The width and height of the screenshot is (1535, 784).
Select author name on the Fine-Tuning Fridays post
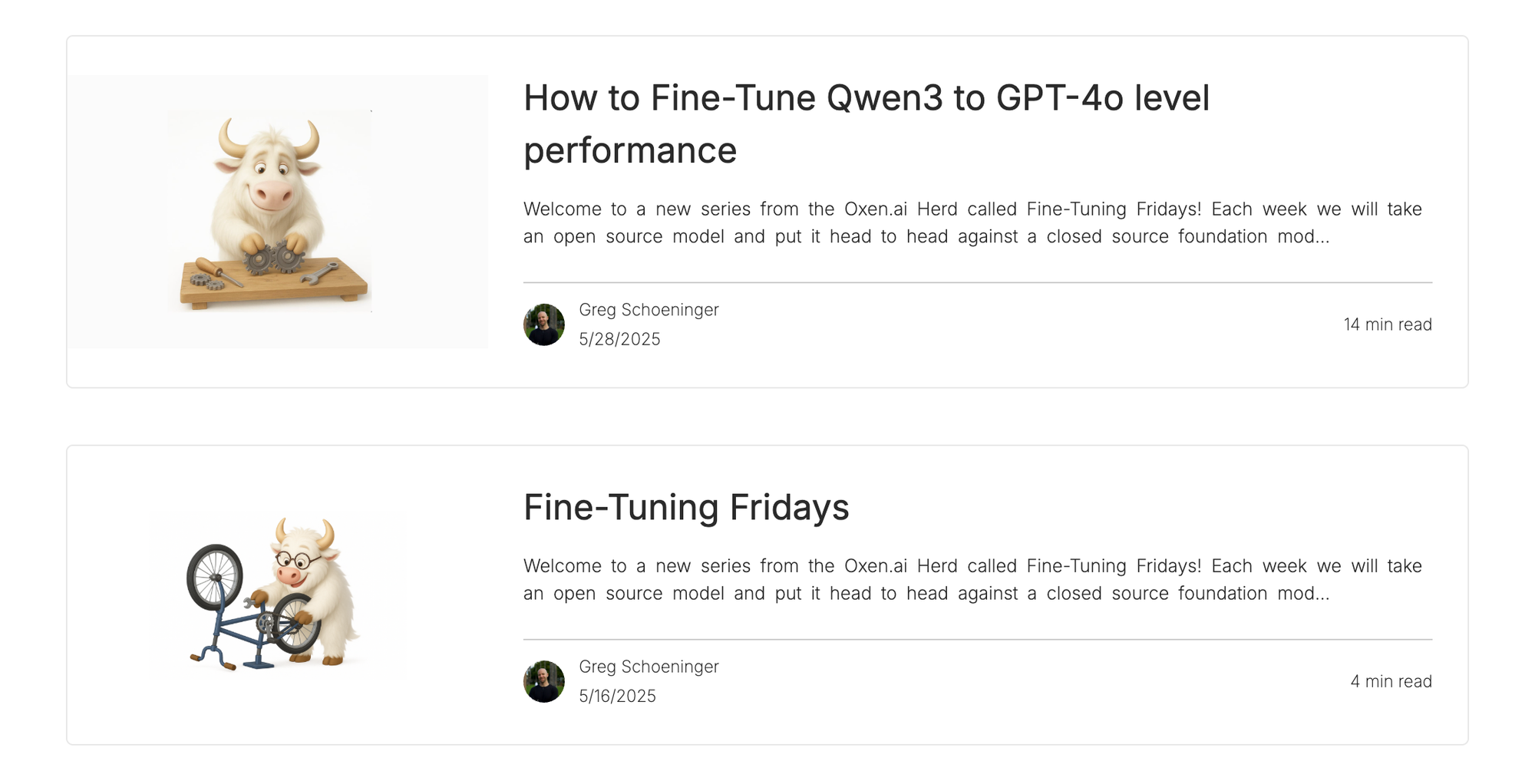(x=649, y=667)
